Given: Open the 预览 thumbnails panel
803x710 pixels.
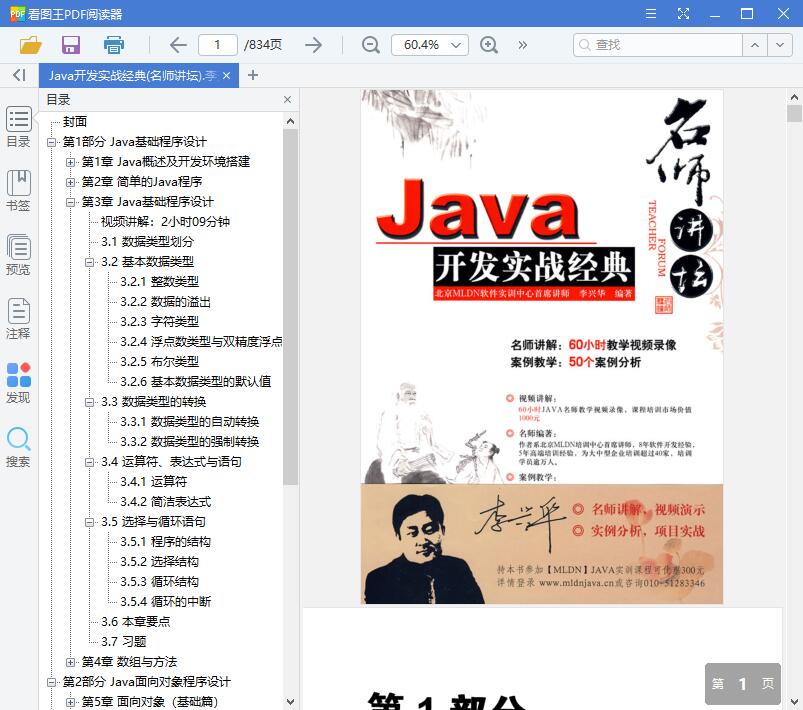Looking at the screenshot, I should coord(18,255).
